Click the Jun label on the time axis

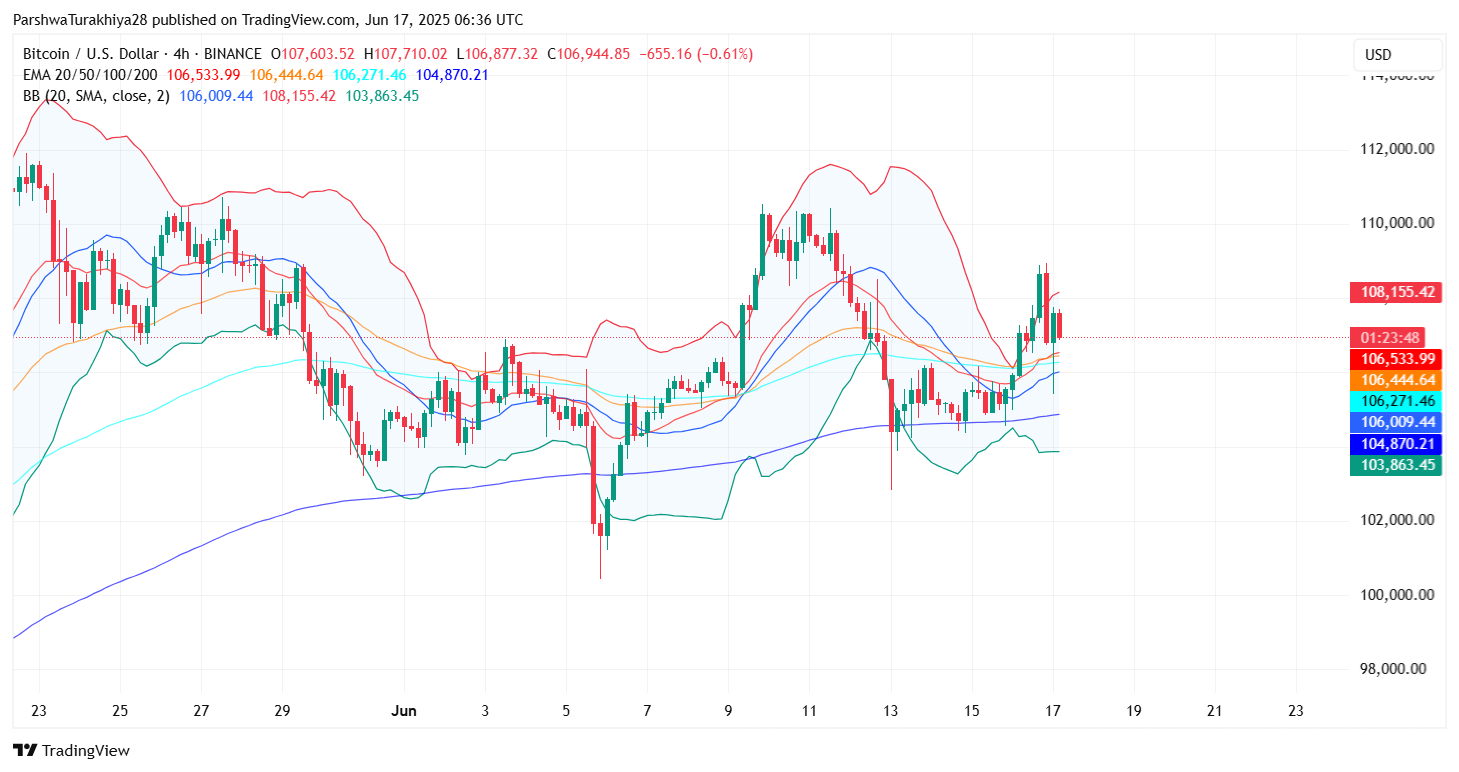[x=403, y=711]
